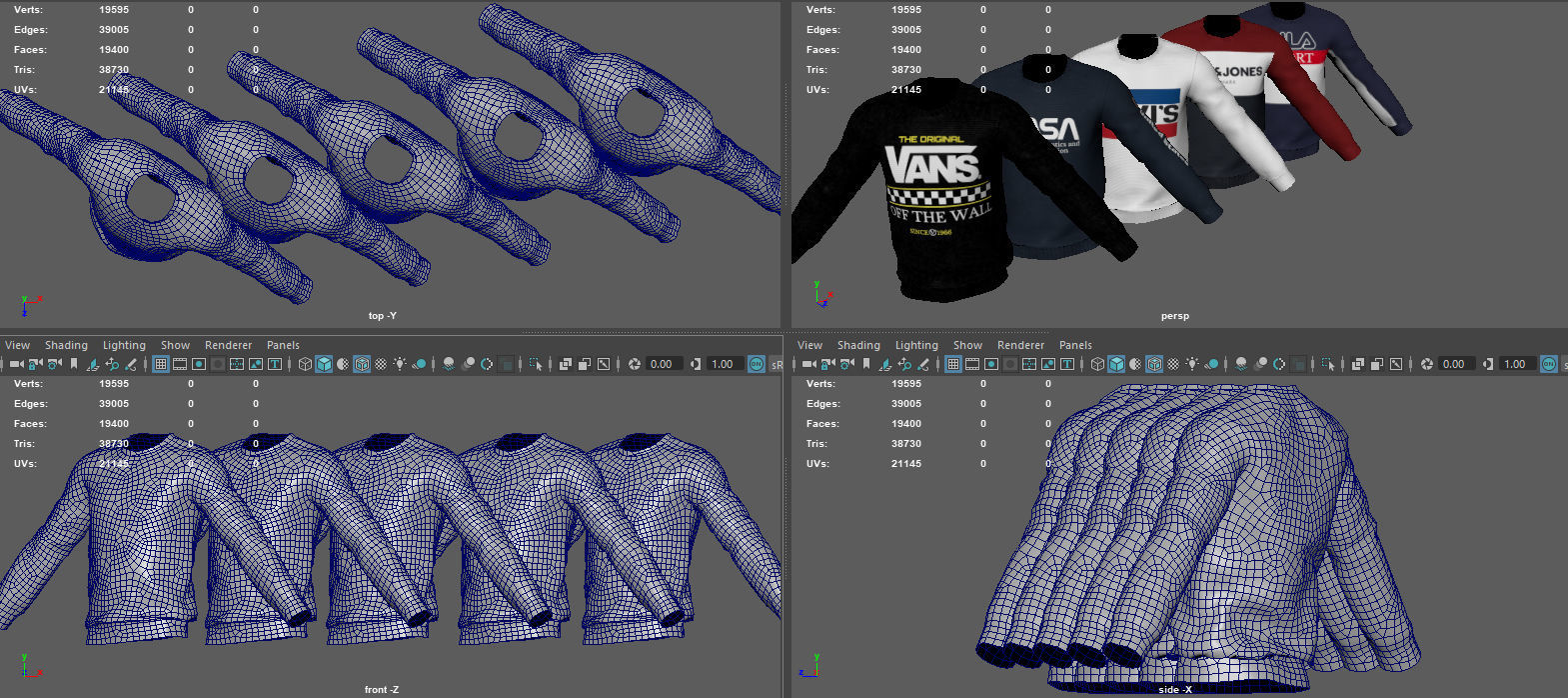Click Gamma icon in front panel toolbar
This screenshot has width=1568, height=698.
click(x=696, y=364)
